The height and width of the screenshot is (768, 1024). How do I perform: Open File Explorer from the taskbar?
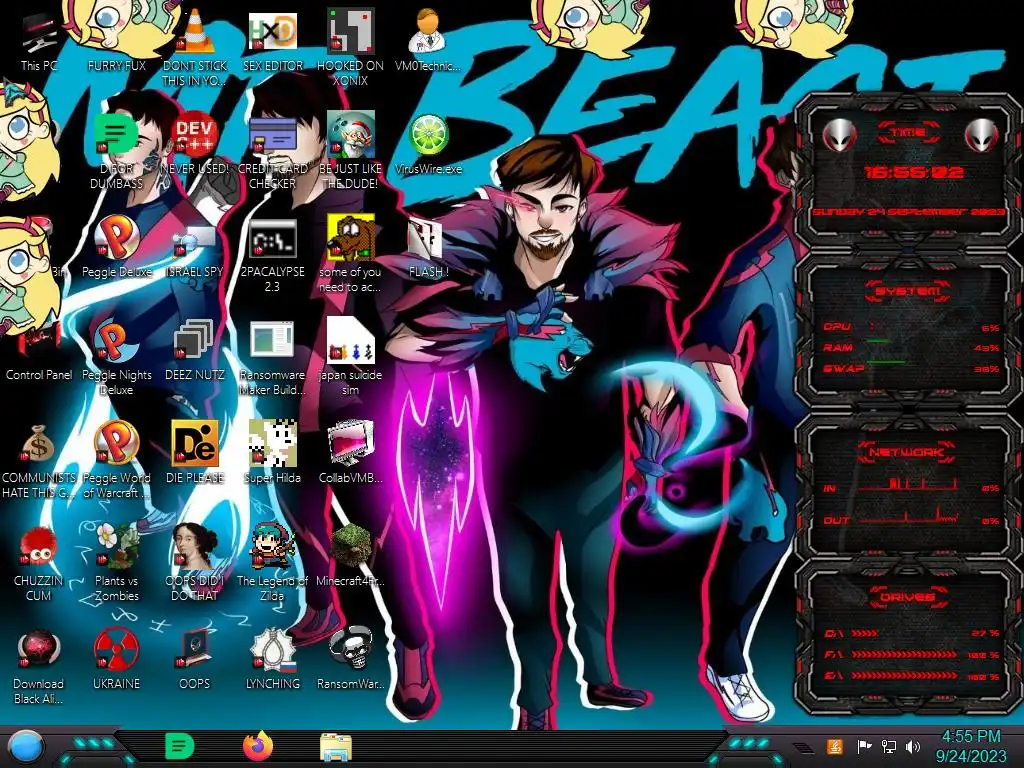336,747
